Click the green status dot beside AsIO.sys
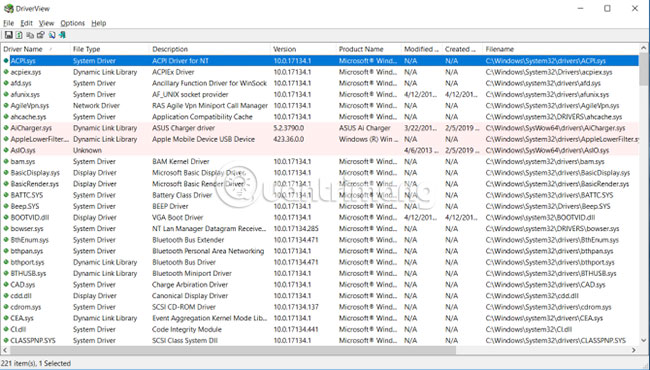 [6, 150]
